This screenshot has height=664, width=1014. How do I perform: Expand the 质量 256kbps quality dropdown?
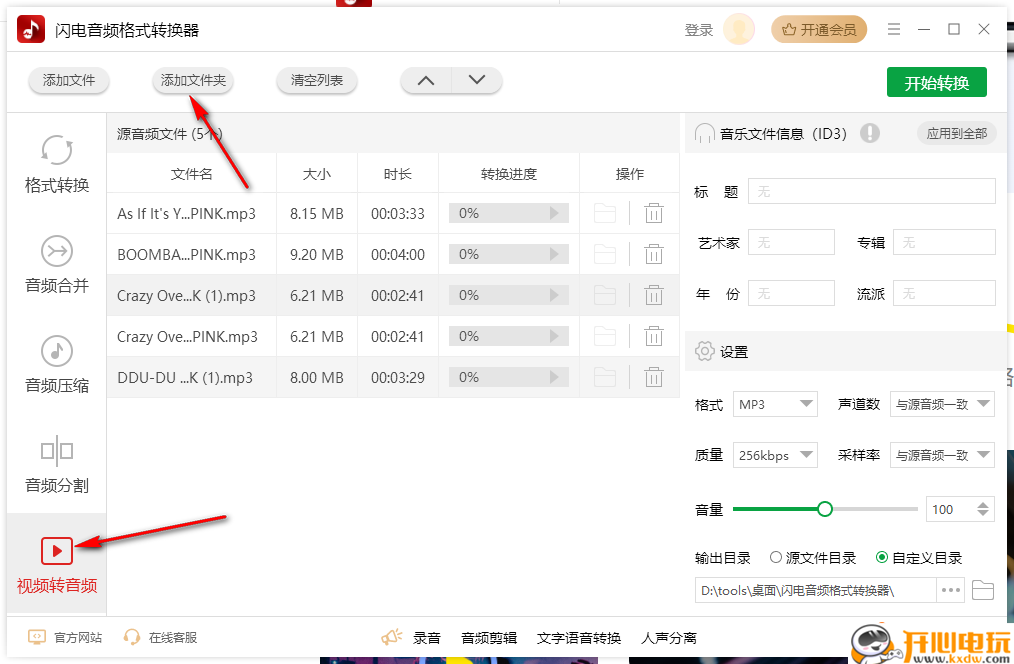coord(775,455)
